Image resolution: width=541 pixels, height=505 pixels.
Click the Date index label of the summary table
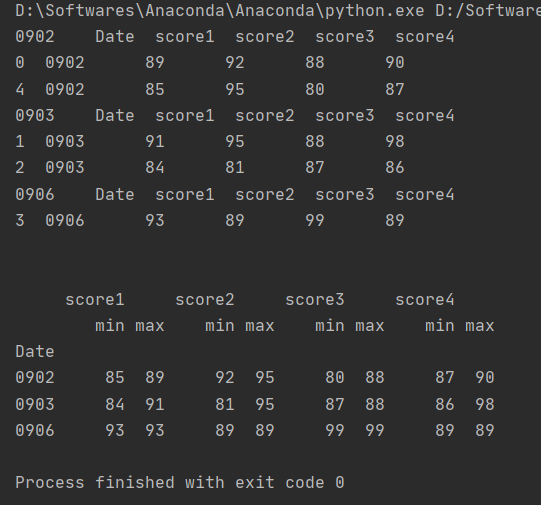point(35,352)
